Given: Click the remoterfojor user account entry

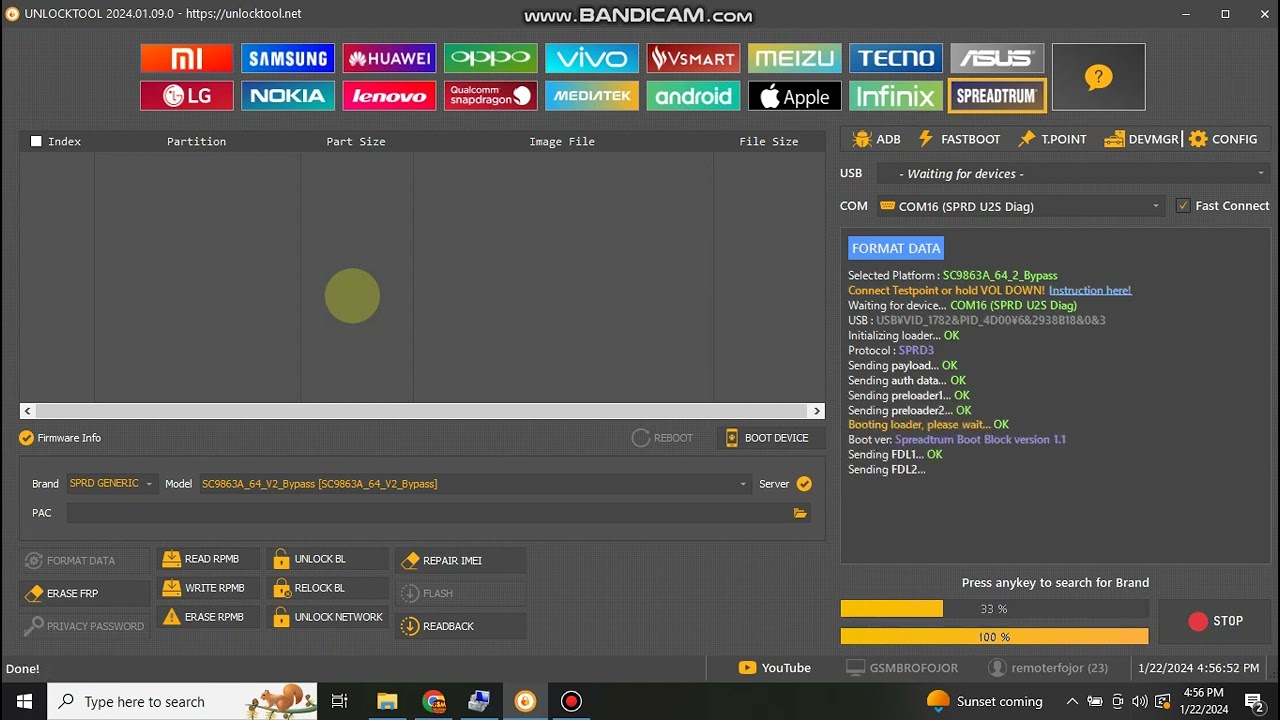Looking at the screenshot, I should pyautogui.click(x=1048, y=668).
